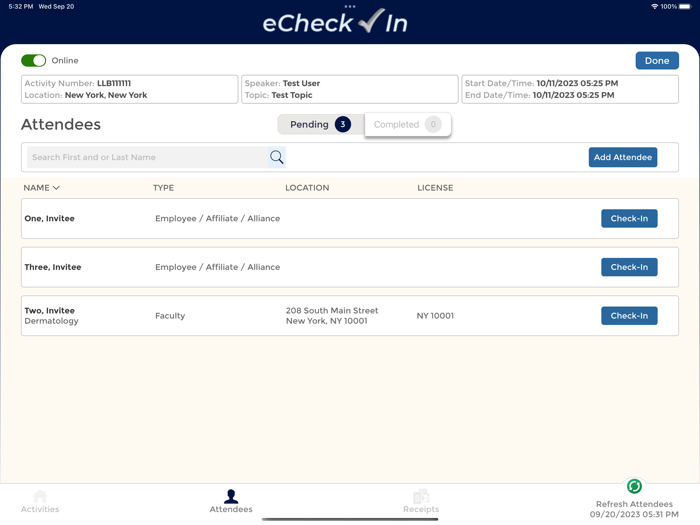700x525 pixels.
Task: Check in One, Invitee
Action: pos(629,218)
